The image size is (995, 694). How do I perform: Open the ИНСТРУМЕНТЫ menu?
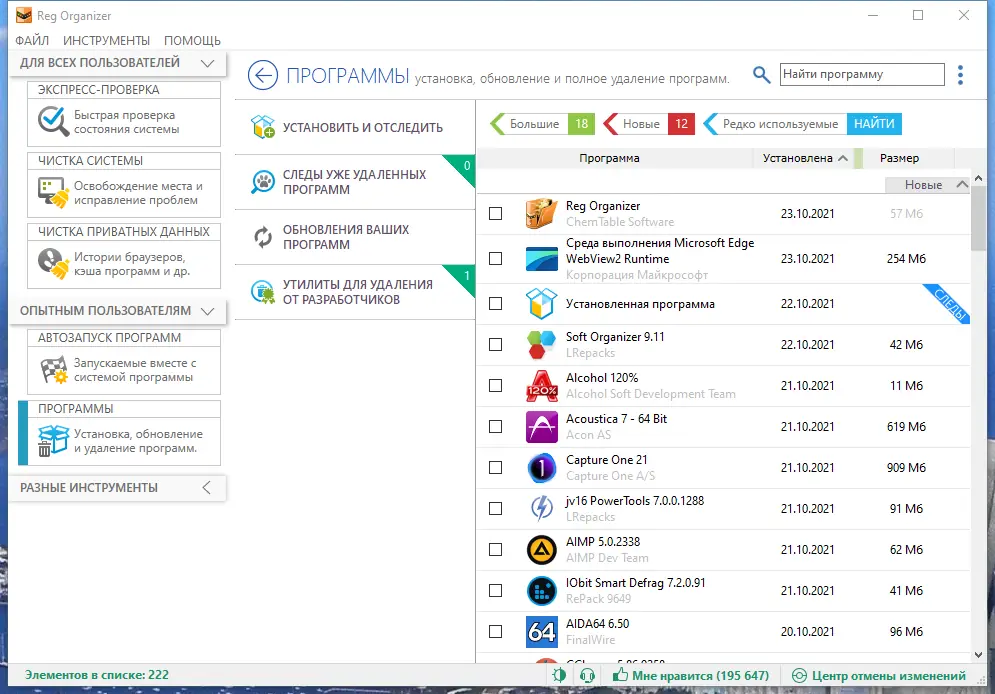click(x=107, y=41)
